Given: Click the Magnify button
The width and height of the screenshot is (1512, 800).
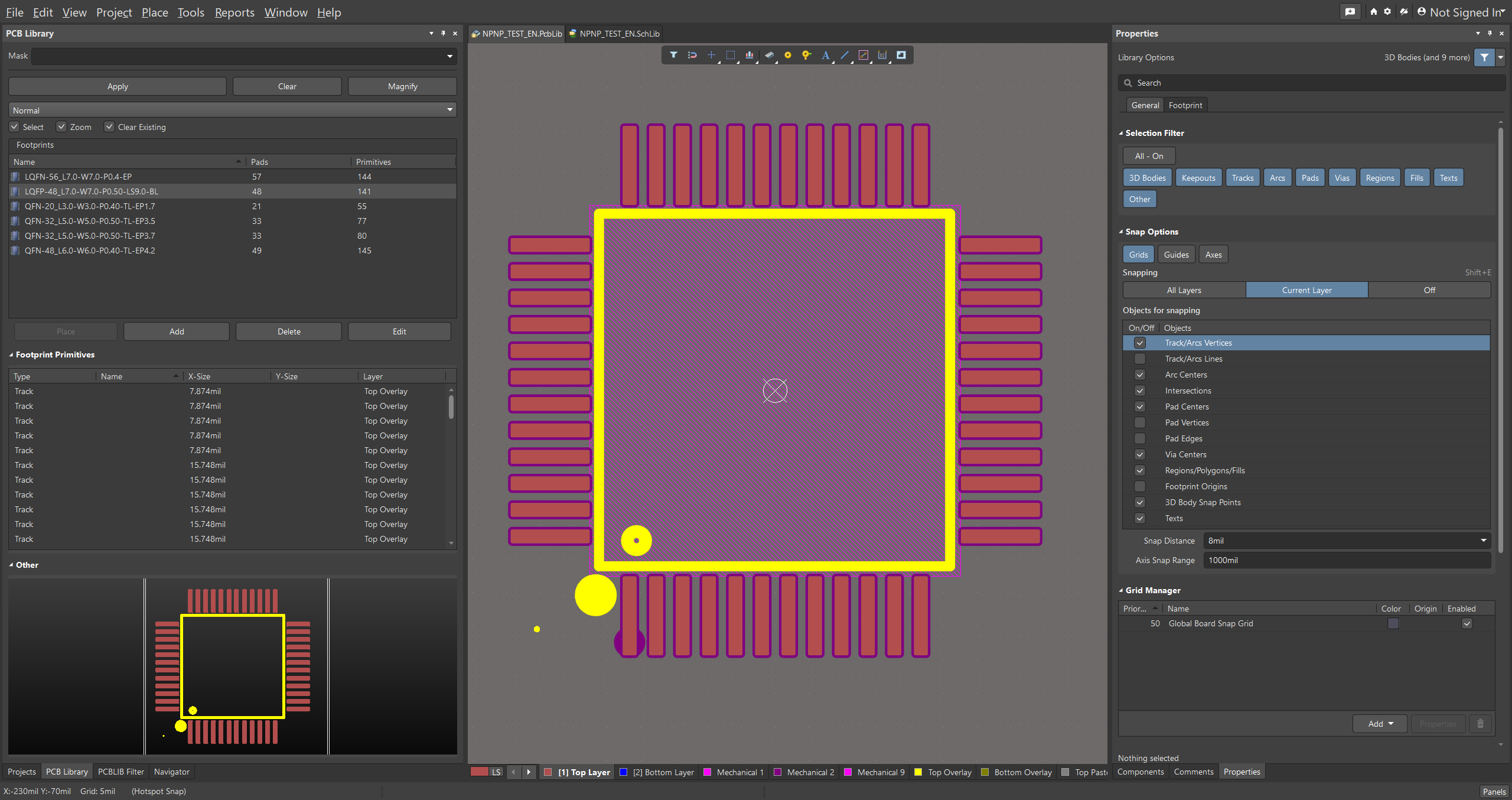Looking at the screenshot, I should coord(402,86).
